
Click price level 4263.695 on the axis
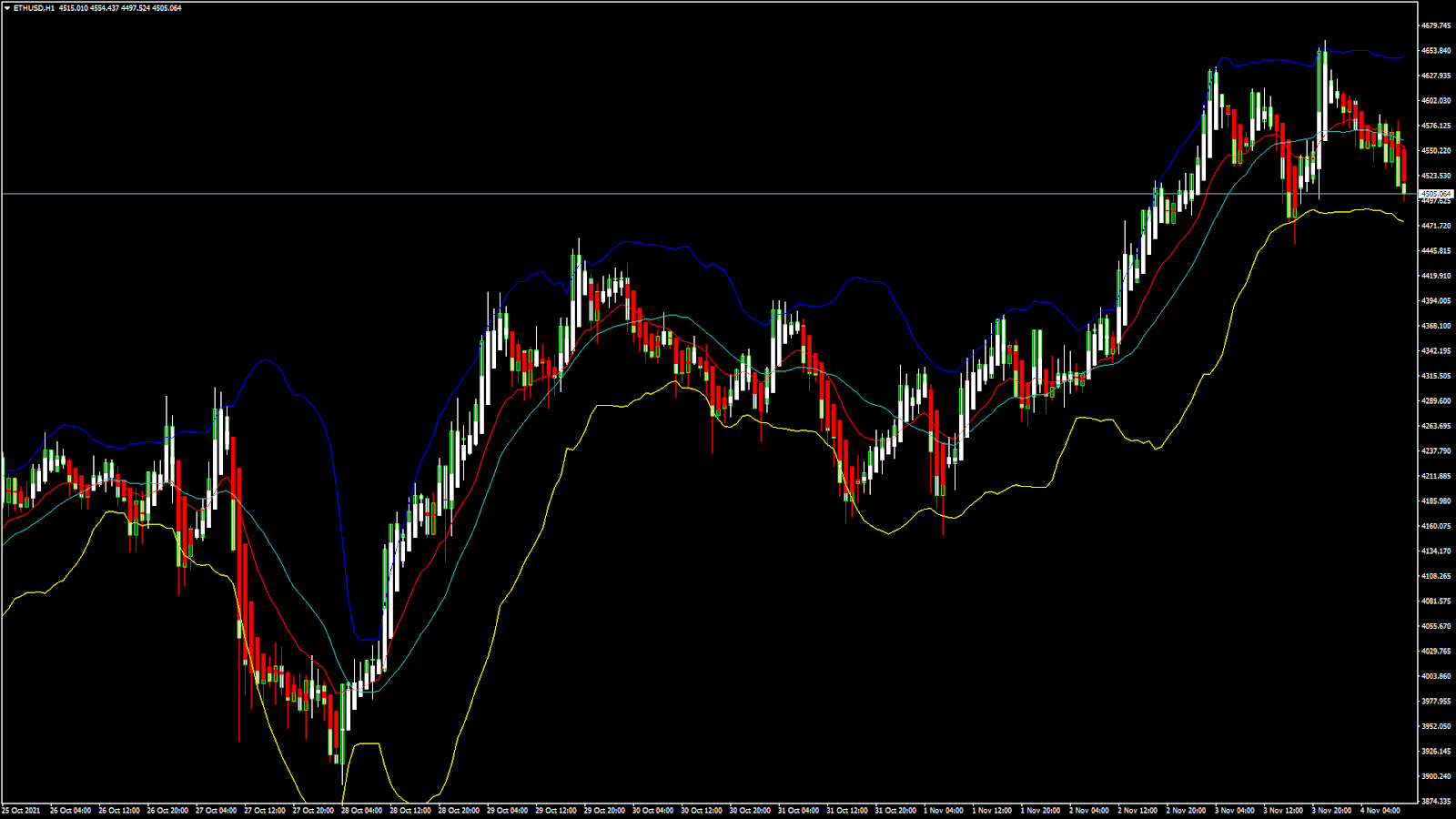click(x=1436, y=426)
